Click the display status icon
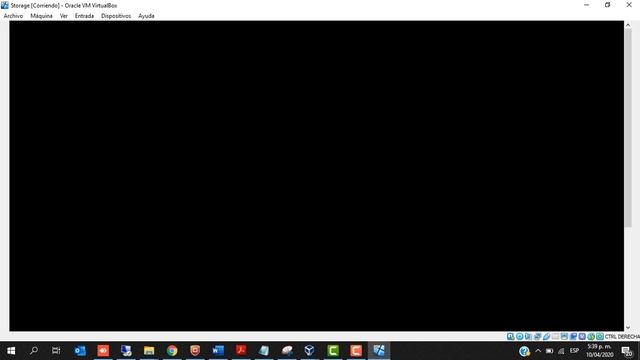 coord(564,336)
